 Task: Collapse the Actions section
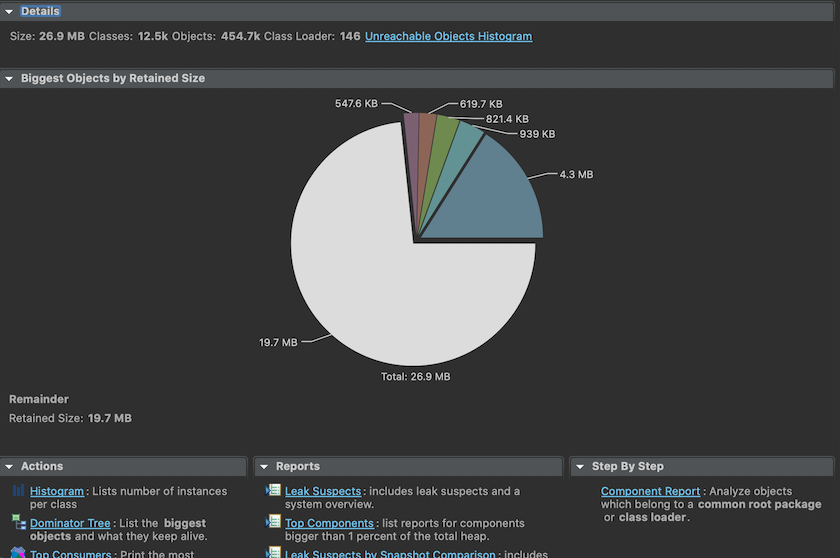click(x=9, y=466)
